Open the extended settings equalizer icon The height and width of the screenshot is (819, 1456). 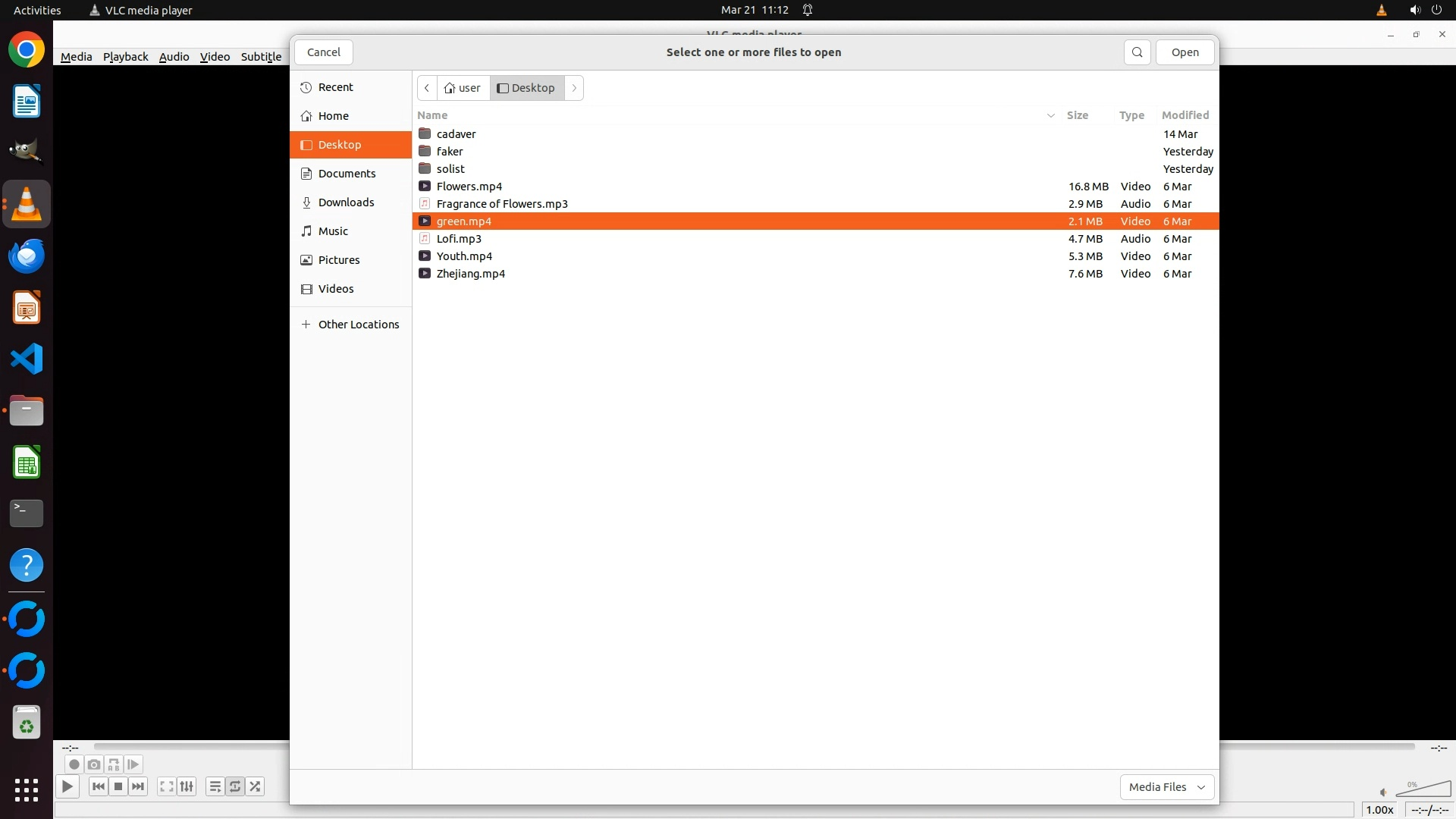tap(187, 786)
